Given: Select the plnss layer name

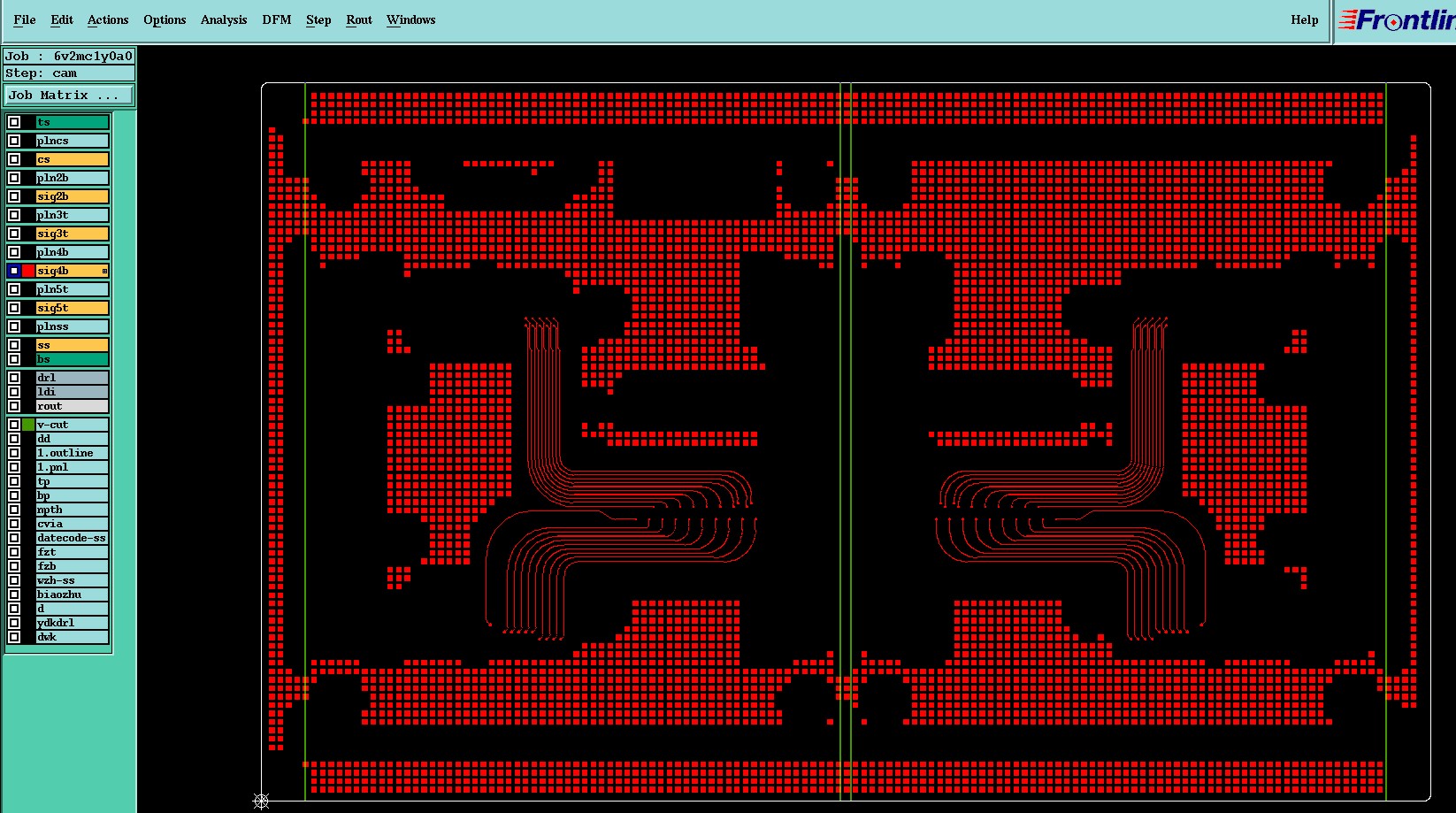Looking at the screenshot, I should [x=73, y=326].
